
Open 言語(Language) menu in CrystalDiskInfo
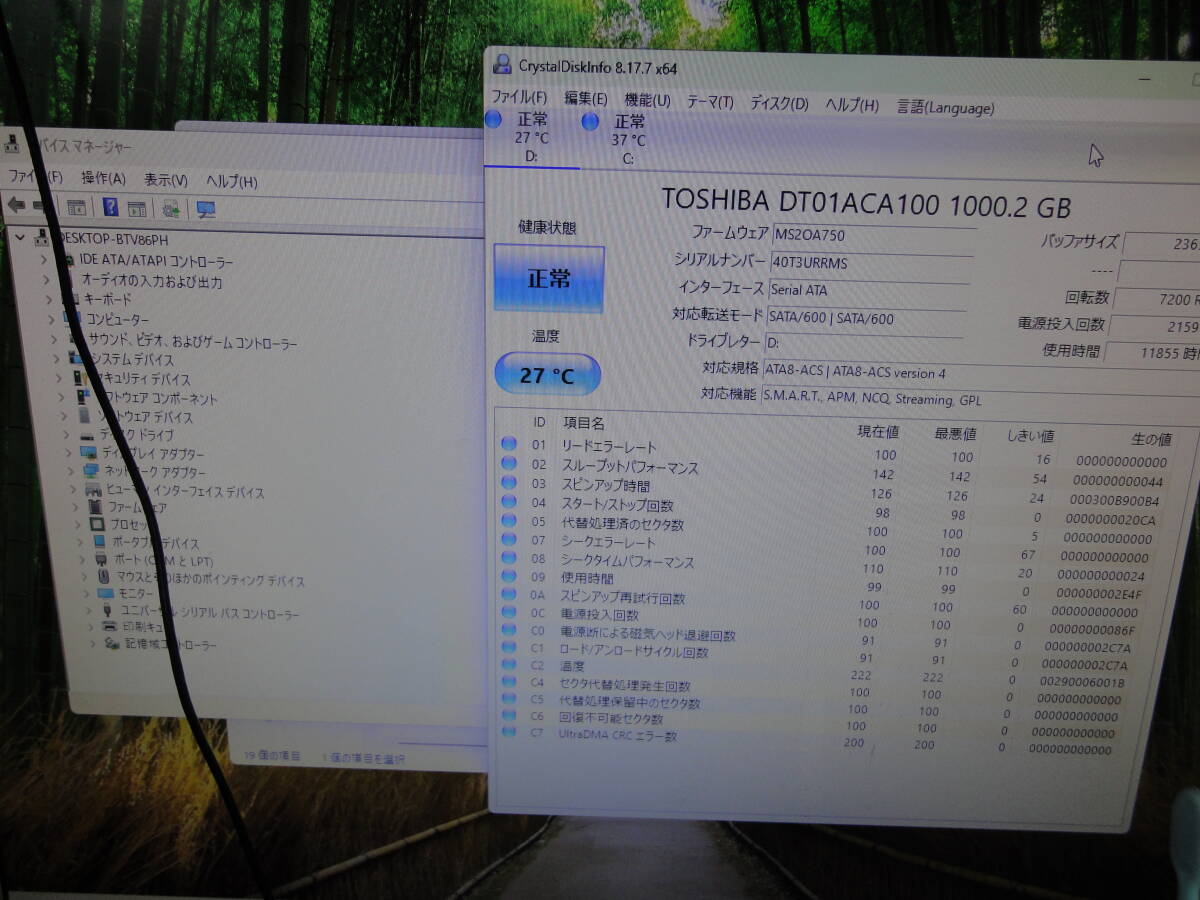[x=945, y=107]
